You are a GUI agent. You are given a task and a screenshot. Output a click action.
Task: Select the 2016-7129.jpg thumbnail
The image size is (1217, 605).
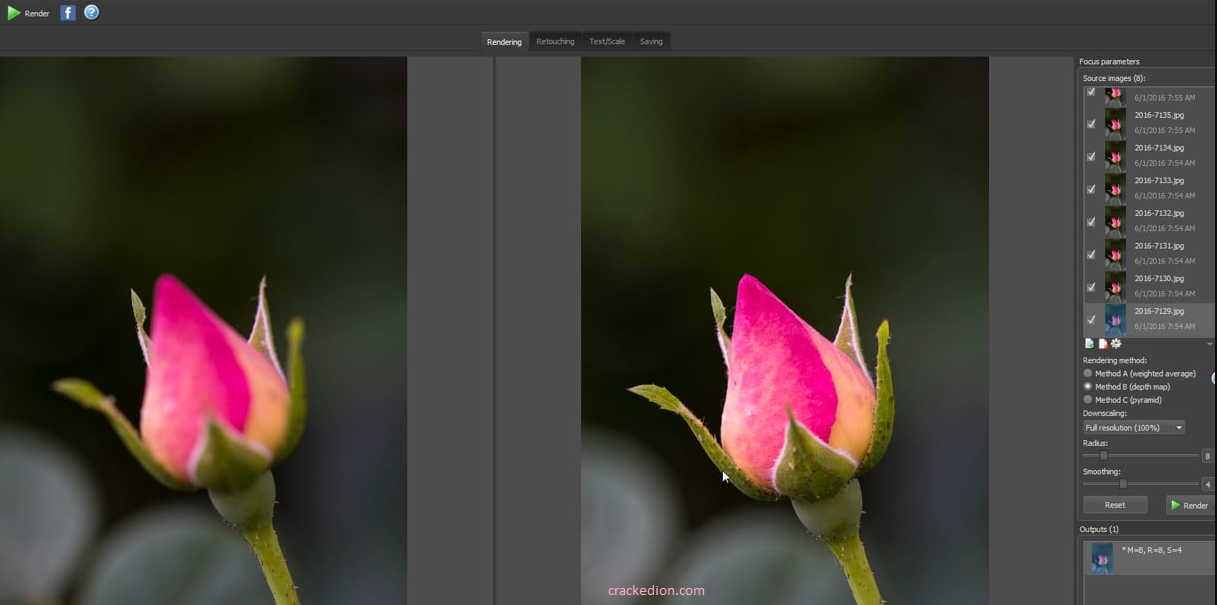1115,320
